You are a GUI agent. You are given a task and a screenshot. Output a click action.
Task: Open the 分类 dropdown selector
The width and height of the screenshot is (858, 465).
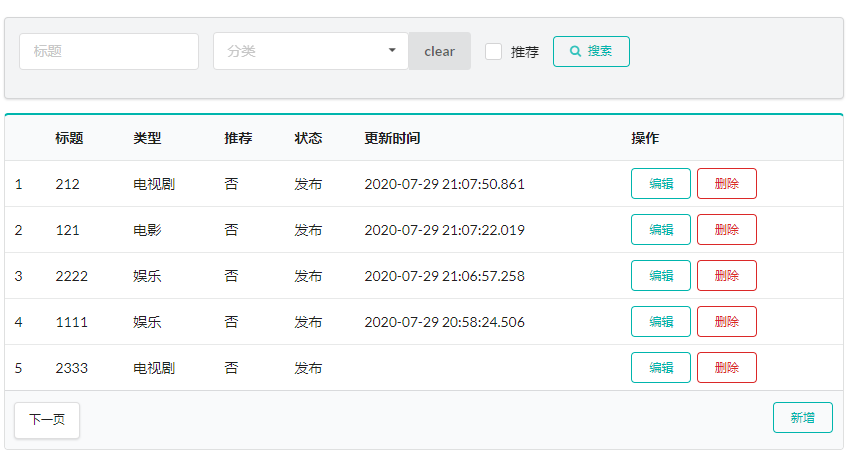(311, 51)
